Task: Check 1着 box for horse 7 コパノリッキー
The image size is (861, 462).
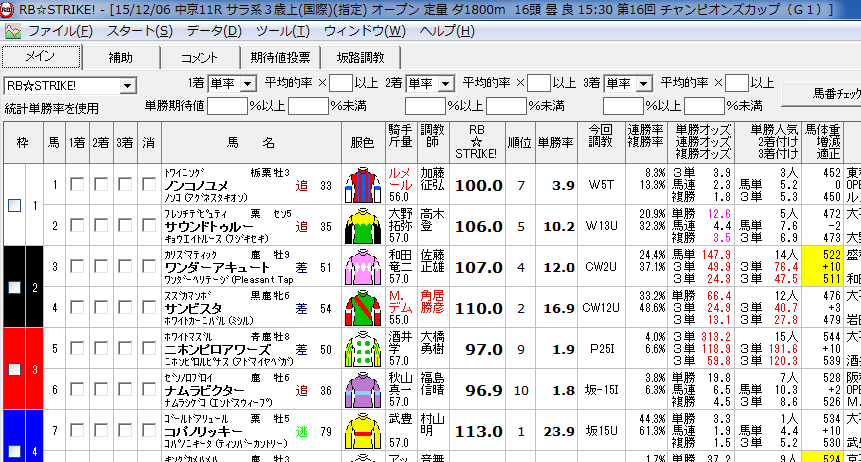Action: (77, 431)
